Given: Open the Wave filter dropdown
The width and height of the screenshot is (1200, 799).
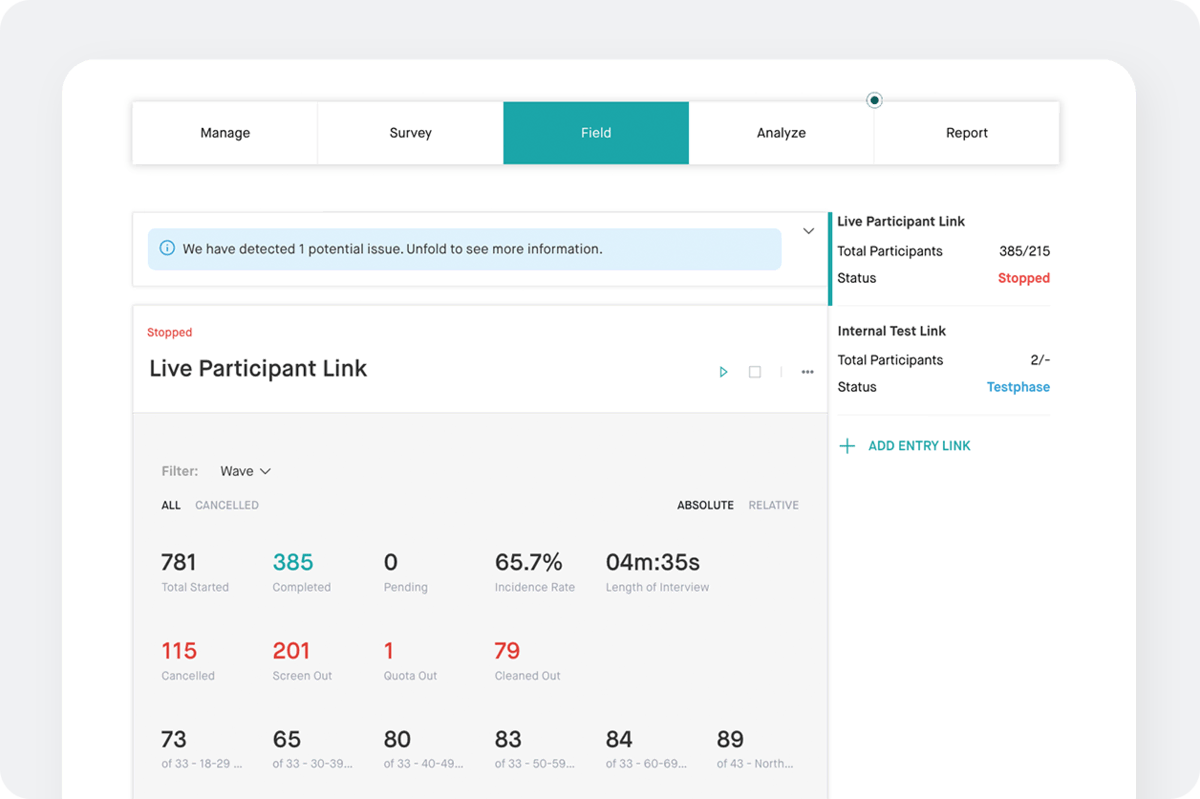Looking at the screenshot, I should click(x=244, y=470).
